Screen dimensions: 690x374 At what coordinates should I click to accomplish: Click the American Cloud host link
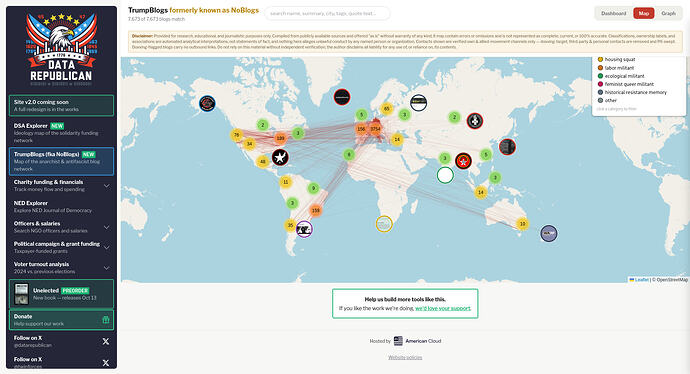pos(417,341)
